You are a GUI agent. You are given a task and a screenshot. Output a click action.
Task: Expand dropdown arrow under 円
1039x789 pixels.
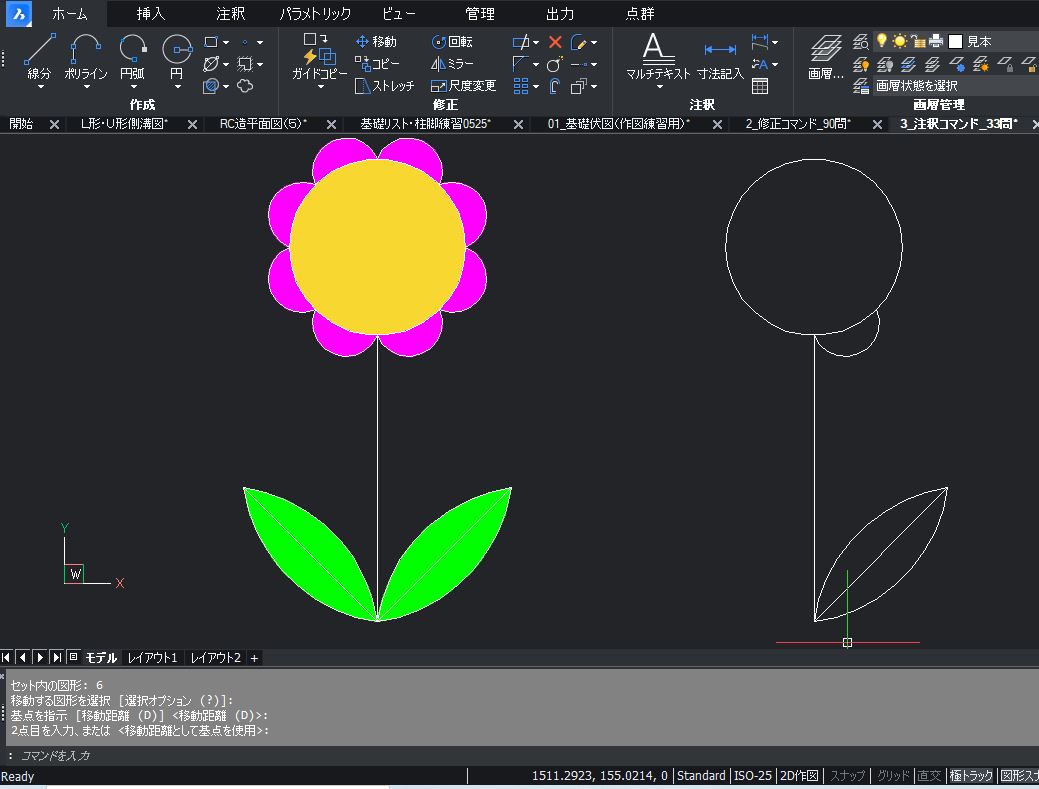pos(177,87)
